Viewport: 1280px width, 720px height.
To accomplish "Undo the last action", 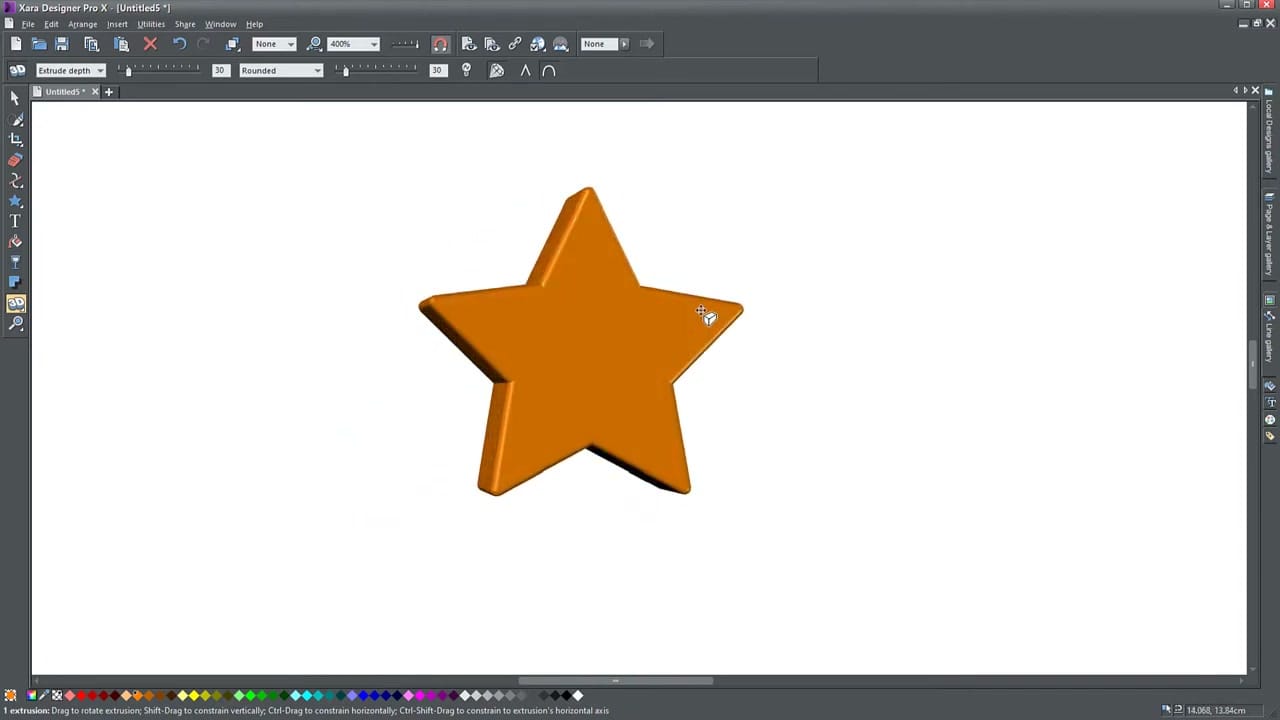I will tap(179, 43).
